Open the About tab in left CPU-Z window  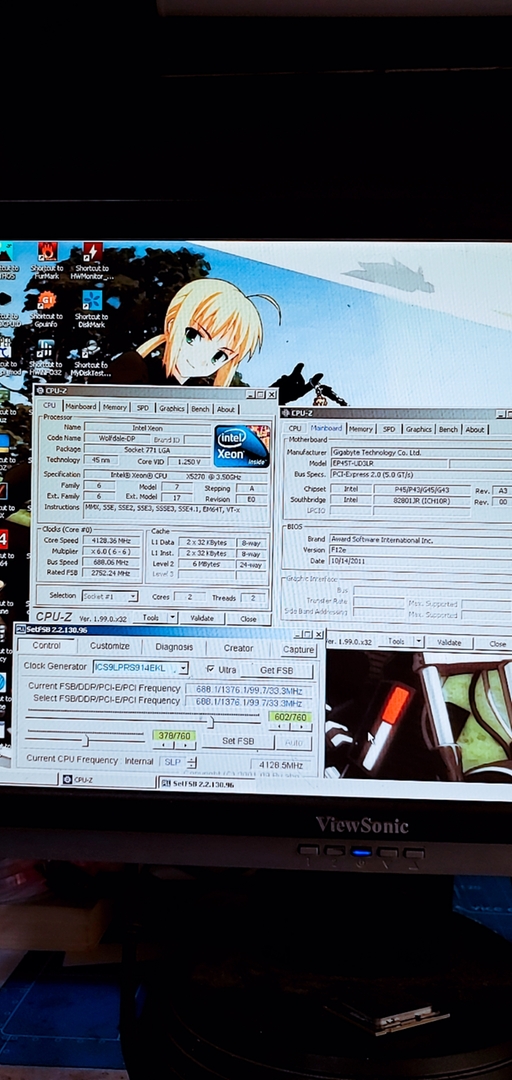point(226,409)
